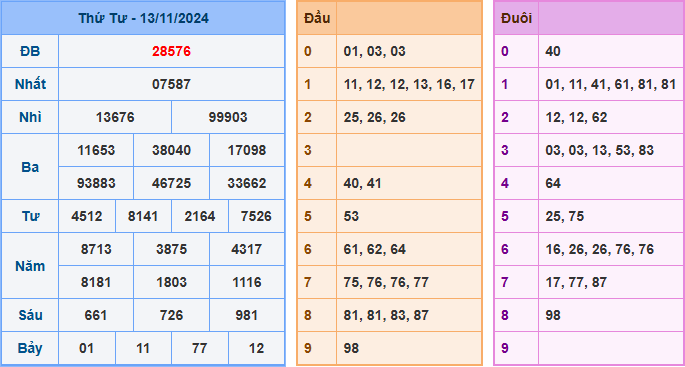Select Đầu values "11, 12, 12, 13, 16, 17"
Viewport: 685px width, 367px height.
(409, 84)
